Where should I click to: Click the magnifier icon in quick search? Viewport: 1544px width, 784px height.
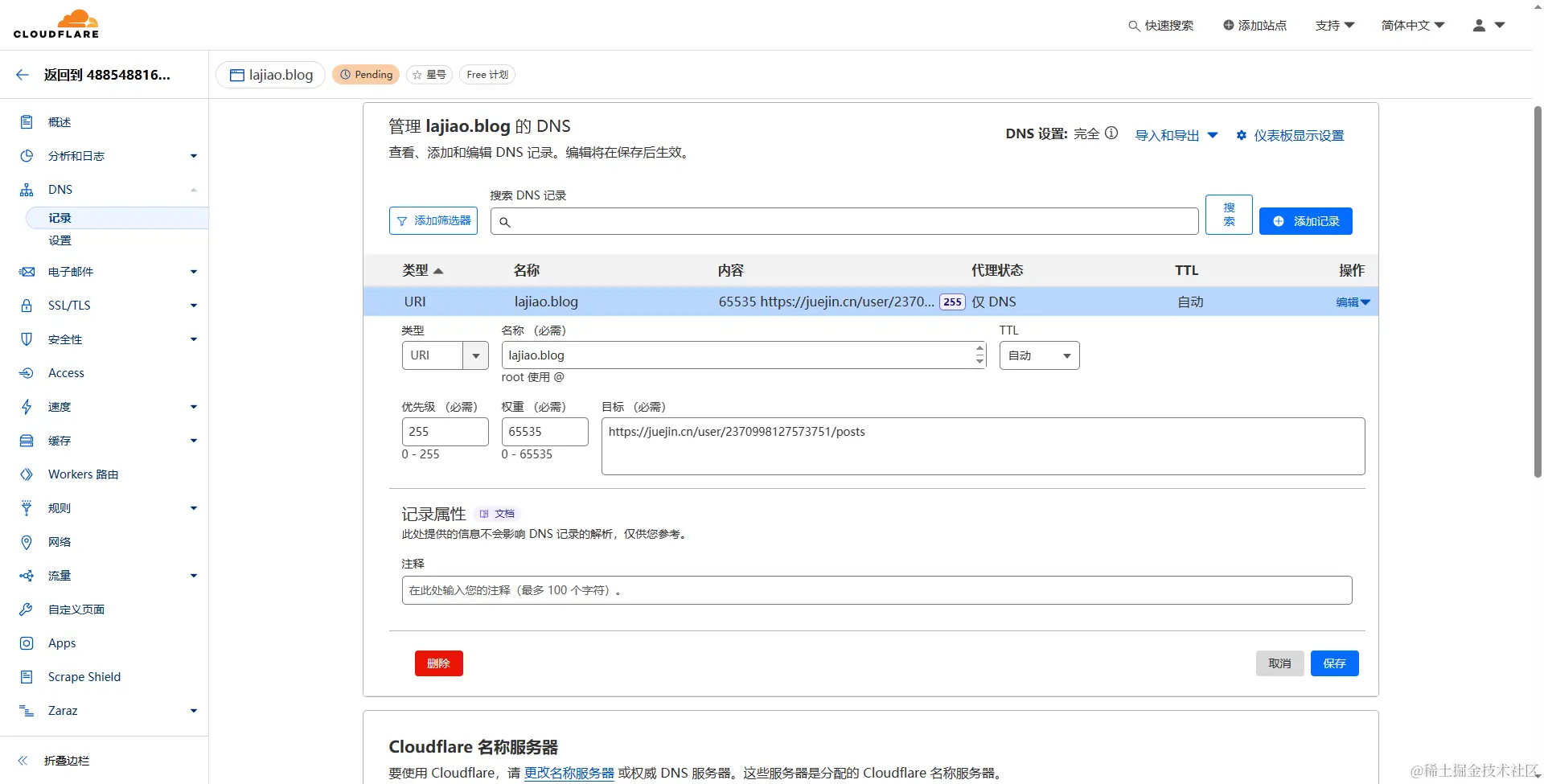(1134, 26)
